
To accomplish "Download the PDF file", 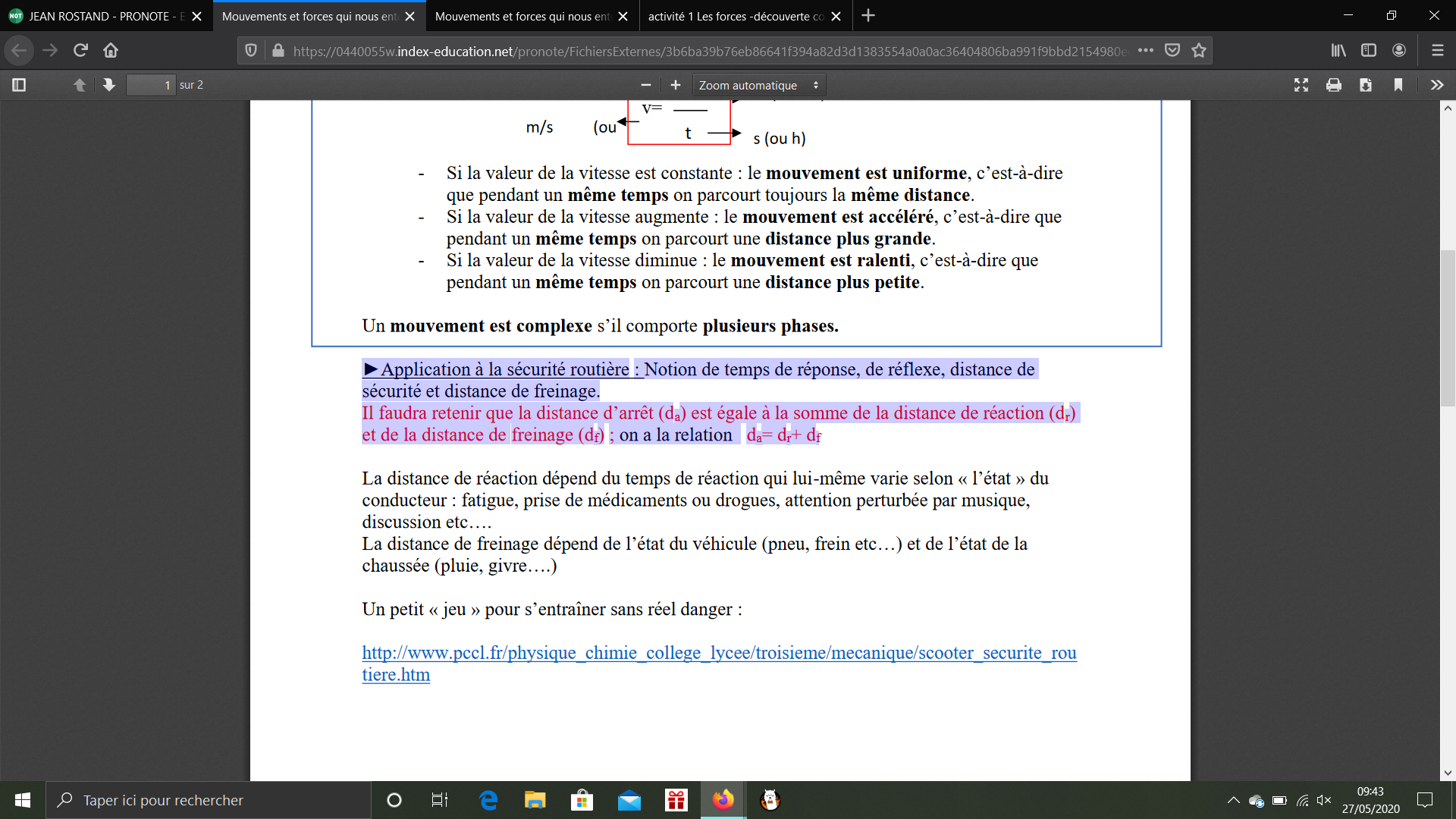I will (x=1366, y=85).
